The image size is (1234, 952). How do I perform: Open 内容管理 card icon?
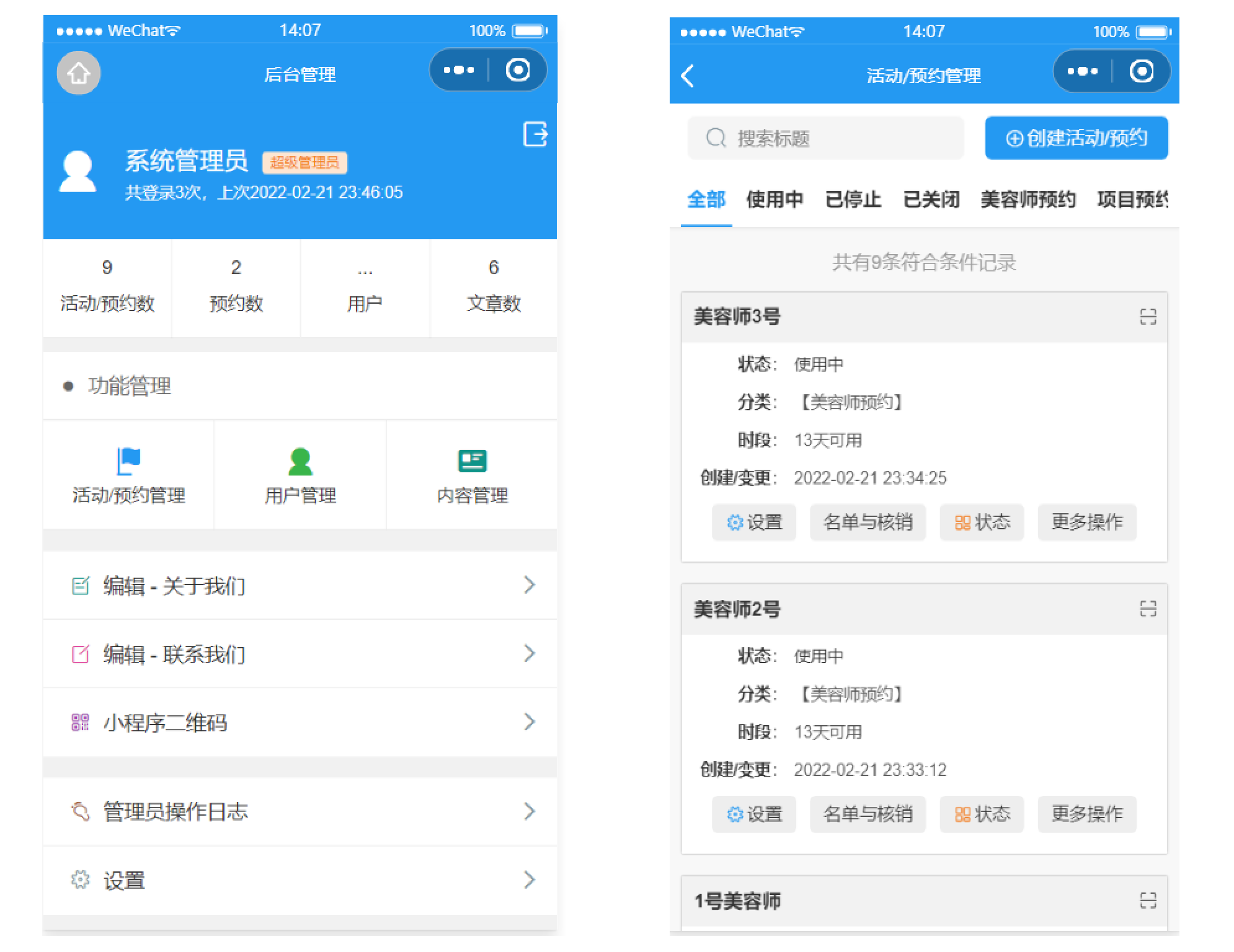[472, 461]
